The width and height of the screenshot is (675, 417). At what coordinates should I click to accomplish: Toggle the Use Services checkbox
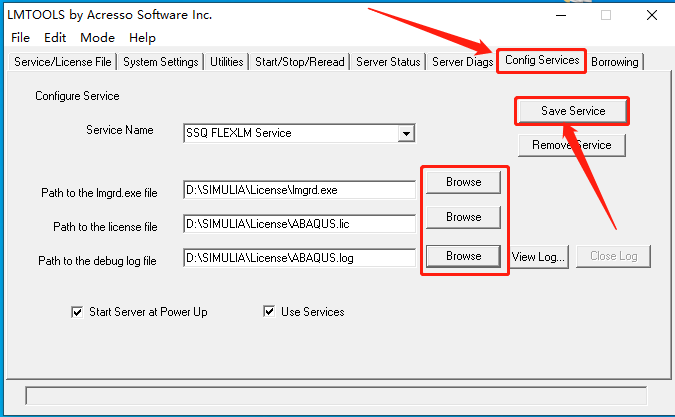(x=269, y=312)
